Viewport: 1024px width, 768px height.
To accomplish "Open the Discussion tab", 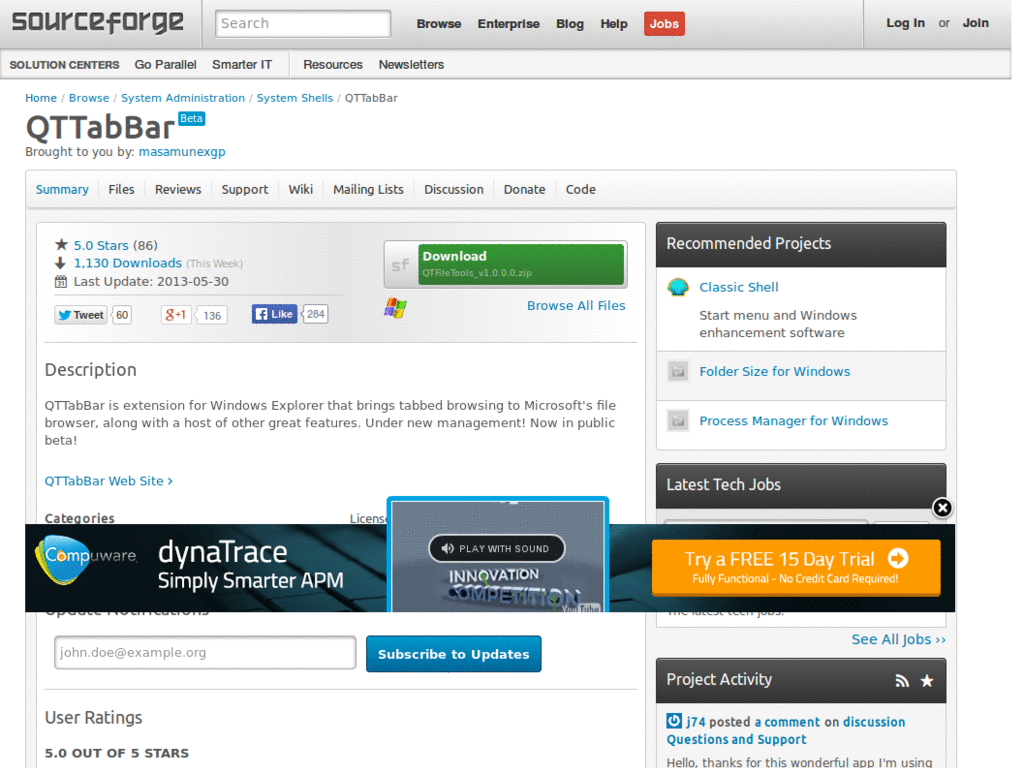I will click(454, 189).
